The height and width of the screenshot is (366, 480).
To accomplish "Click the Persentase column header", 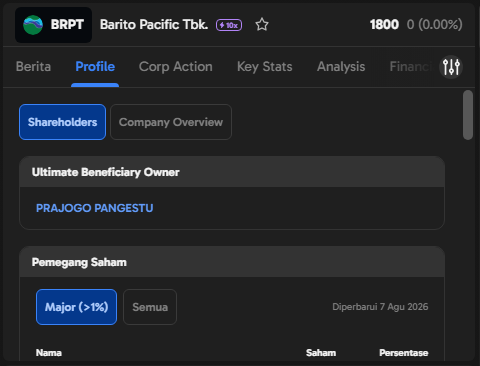I will (404, 353).
